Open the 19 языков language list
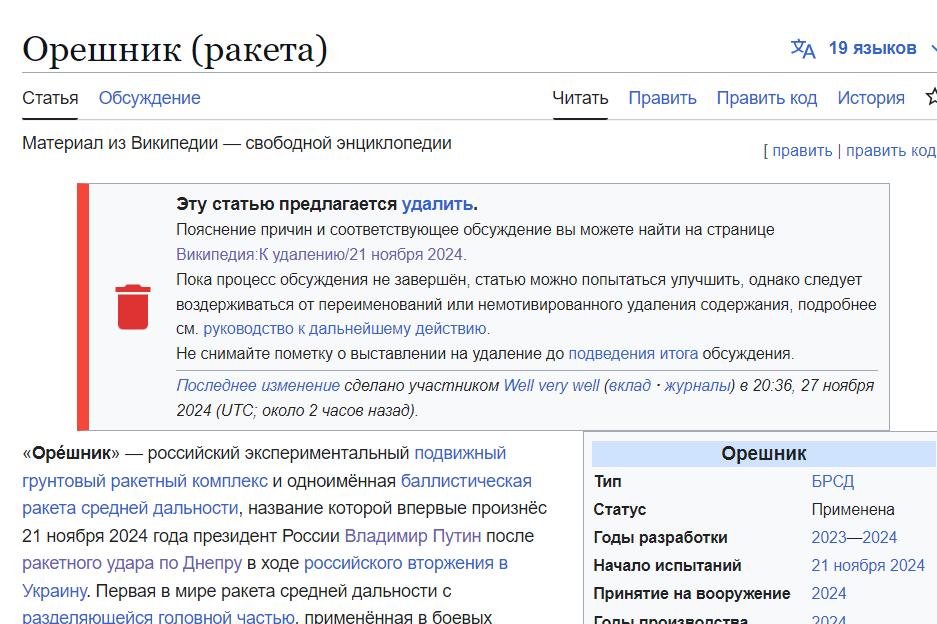 pyautogui.click(x=872, y=48)
